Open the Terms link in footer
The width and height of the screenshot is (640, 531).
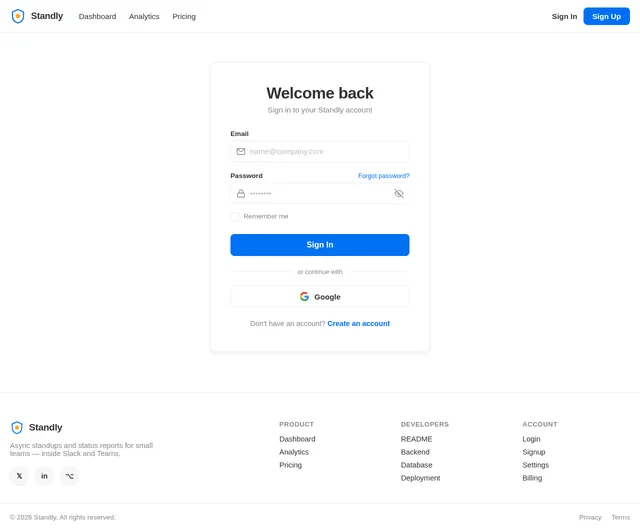(x=621, y=518)
